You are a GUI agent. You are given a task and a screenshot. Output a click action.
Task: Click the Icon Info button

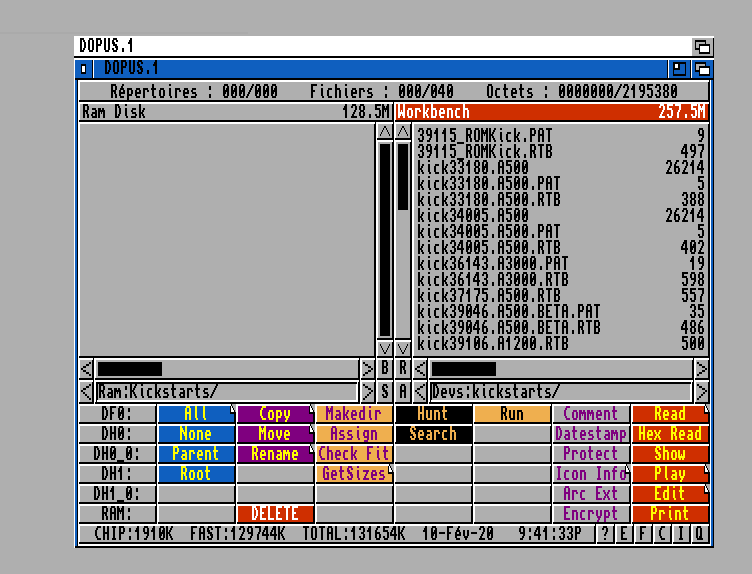coord(591,474)
